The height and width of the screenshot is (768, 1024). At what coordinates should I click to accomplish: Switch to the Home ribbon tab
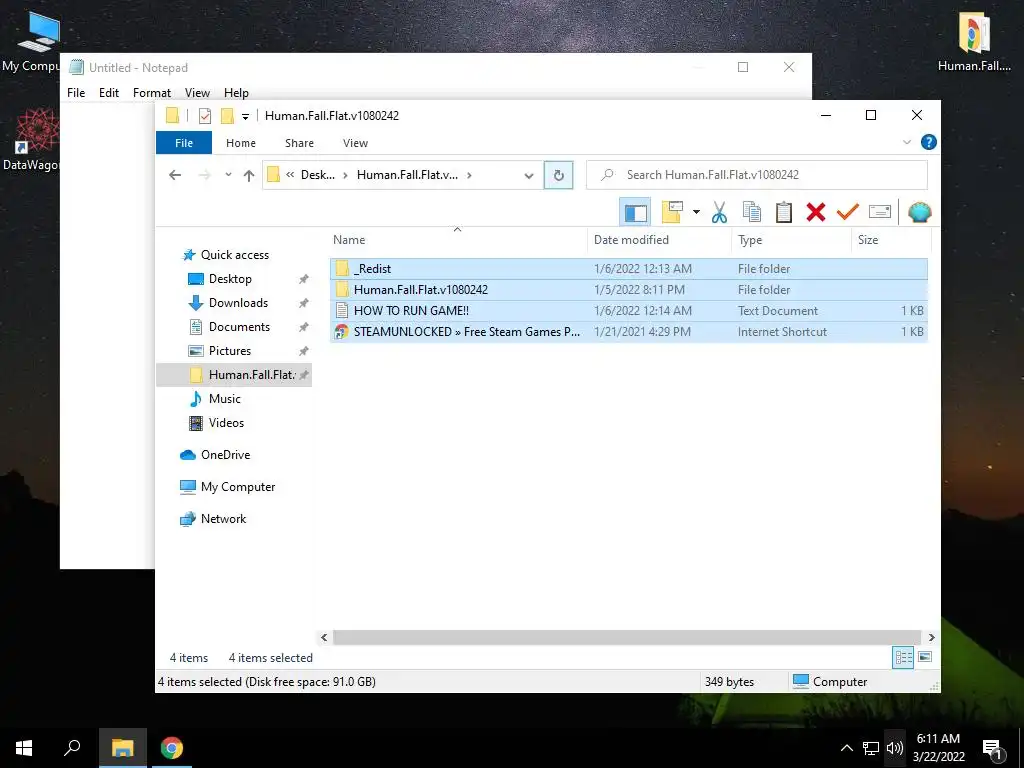click(241, 143)
